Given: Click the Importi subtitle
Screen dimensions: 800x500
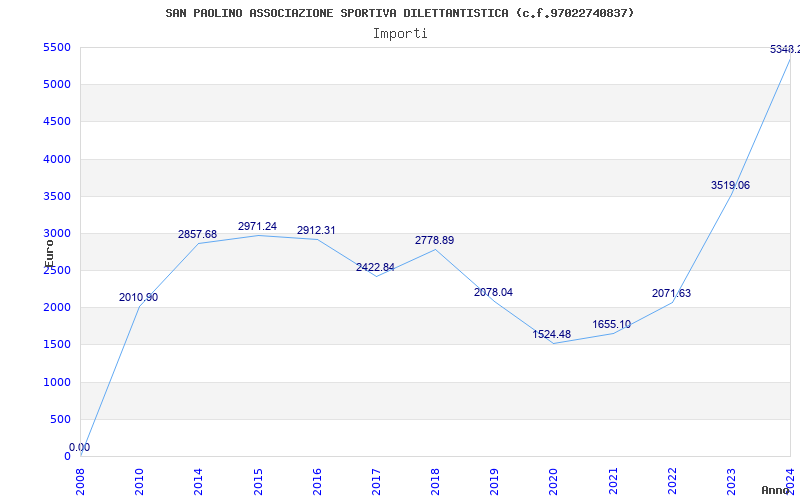Looking at the screenshot, I should [x=400, y=34].
